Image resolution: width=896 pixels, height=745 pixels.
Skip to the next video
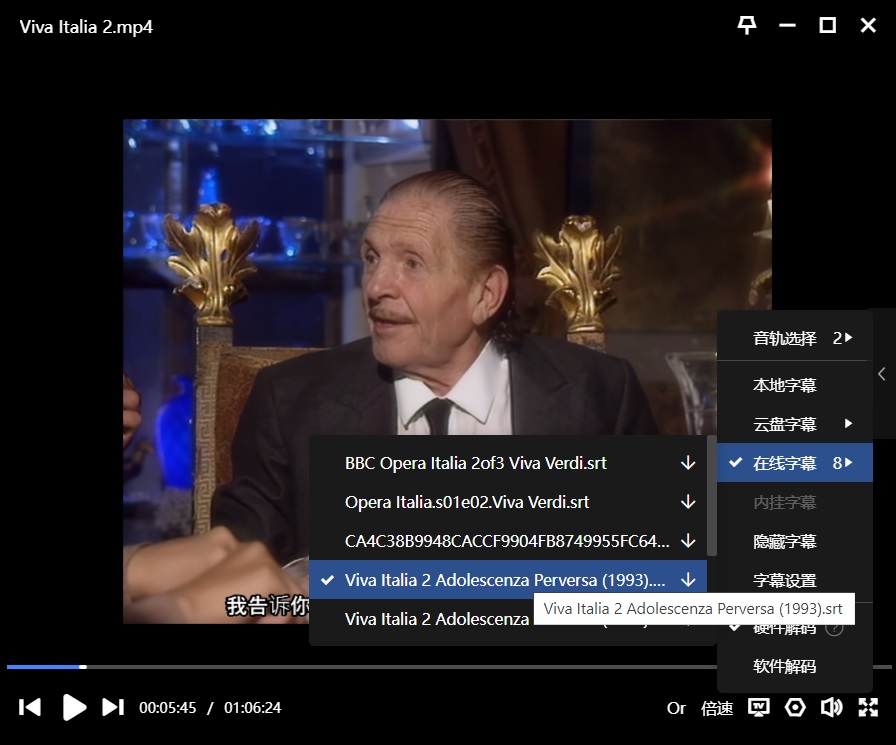point(113,707)
